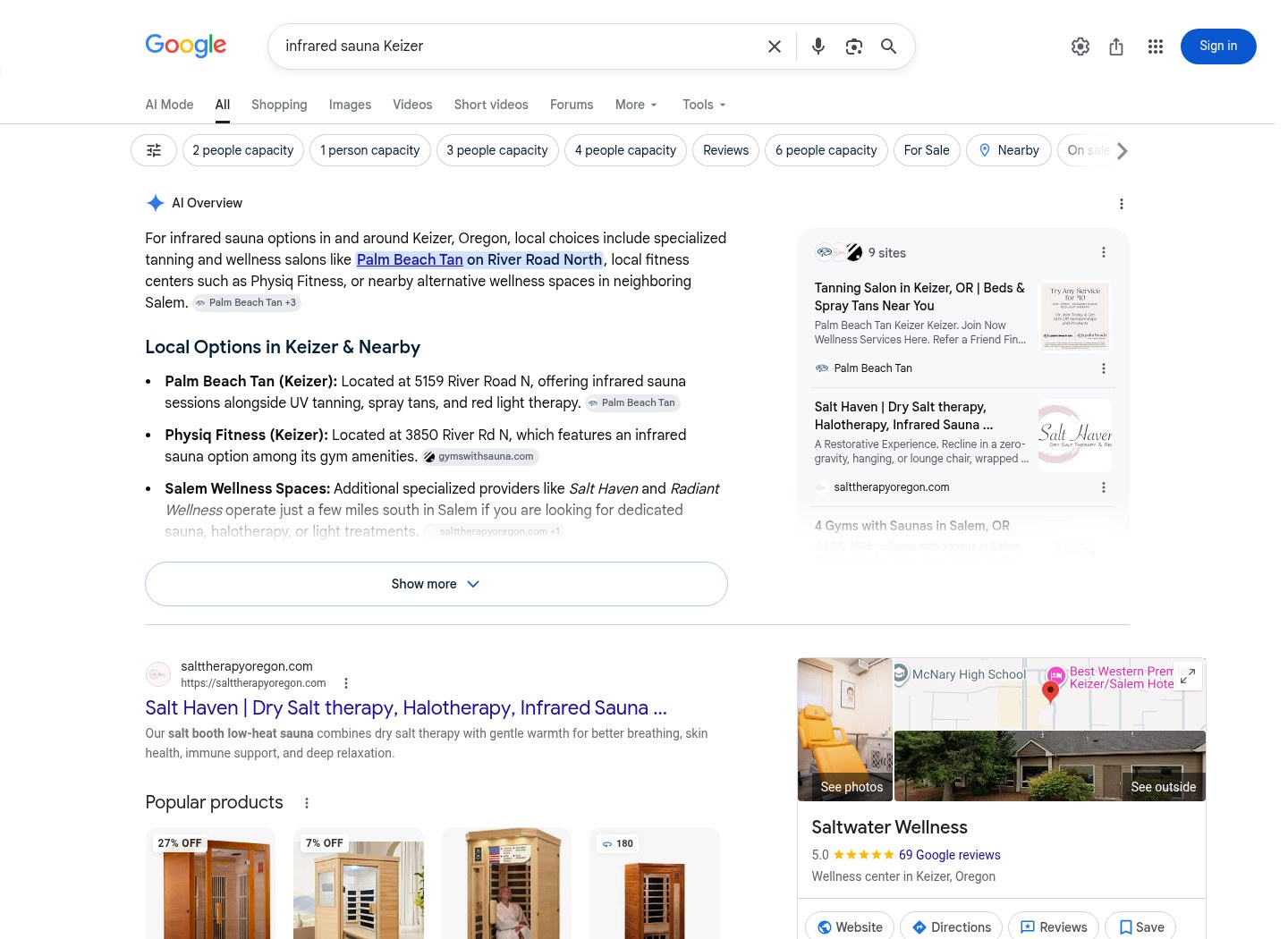Click McNary High School map label
The width and height of the screenshot is (1288, 939).
point(969,674)
